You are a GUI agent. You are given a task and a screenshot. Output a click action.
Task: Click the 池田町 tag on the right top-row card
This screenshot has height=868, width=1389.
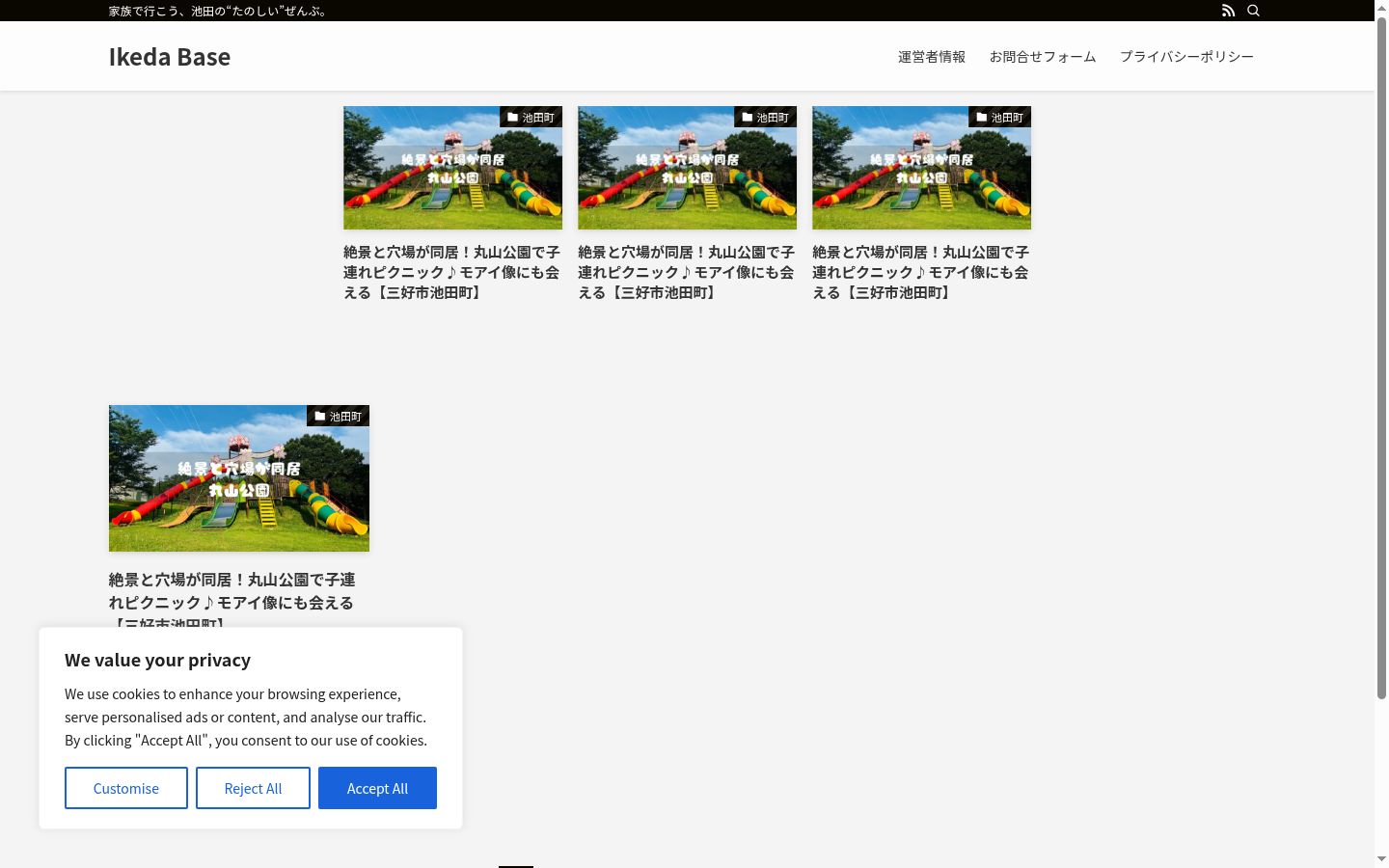click(x=999, y=117)
